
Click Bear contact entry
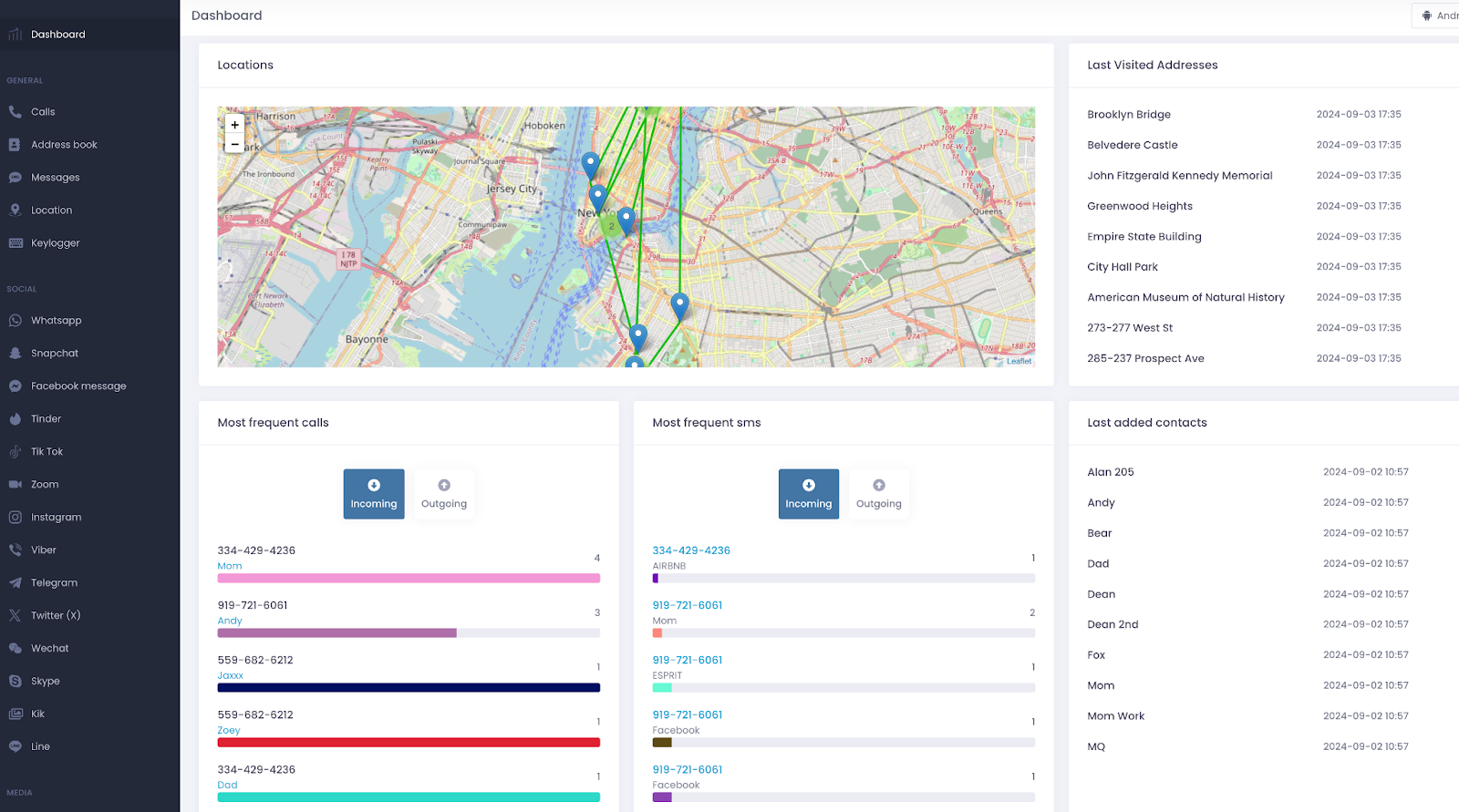(x=1100, y=533)
